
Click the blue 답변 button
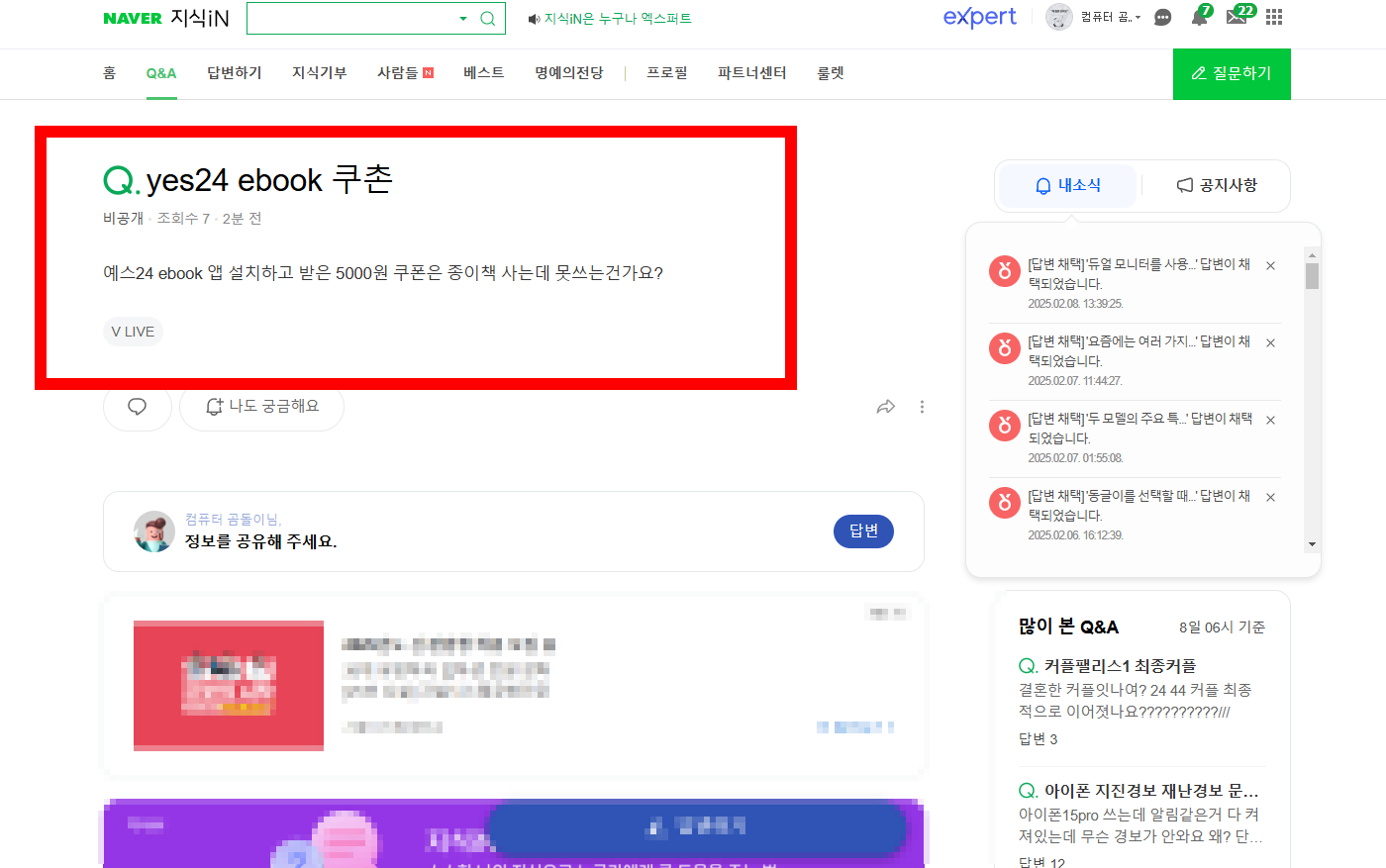pos(863,531)
